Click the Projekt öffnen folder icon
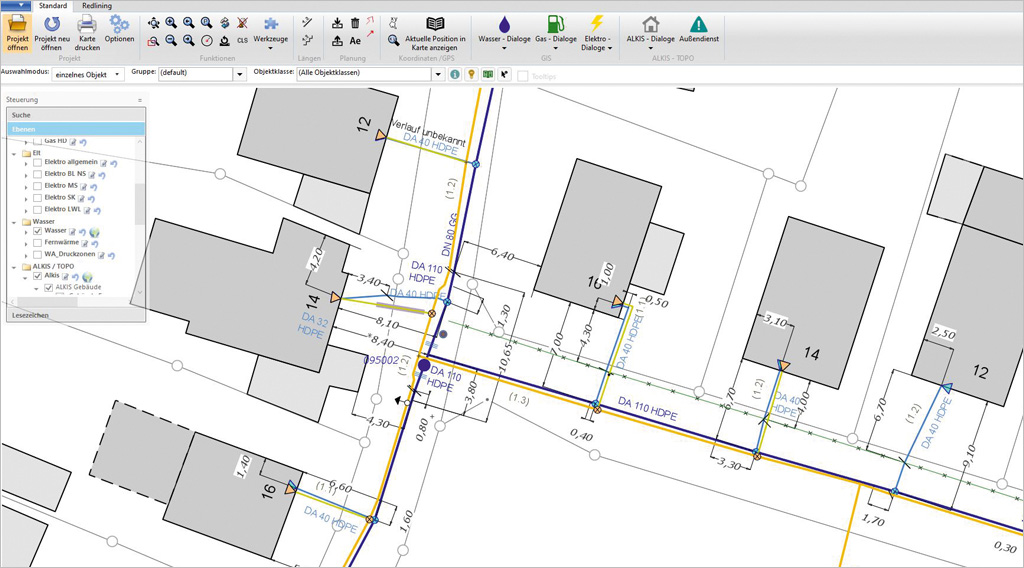 [17, 24]
